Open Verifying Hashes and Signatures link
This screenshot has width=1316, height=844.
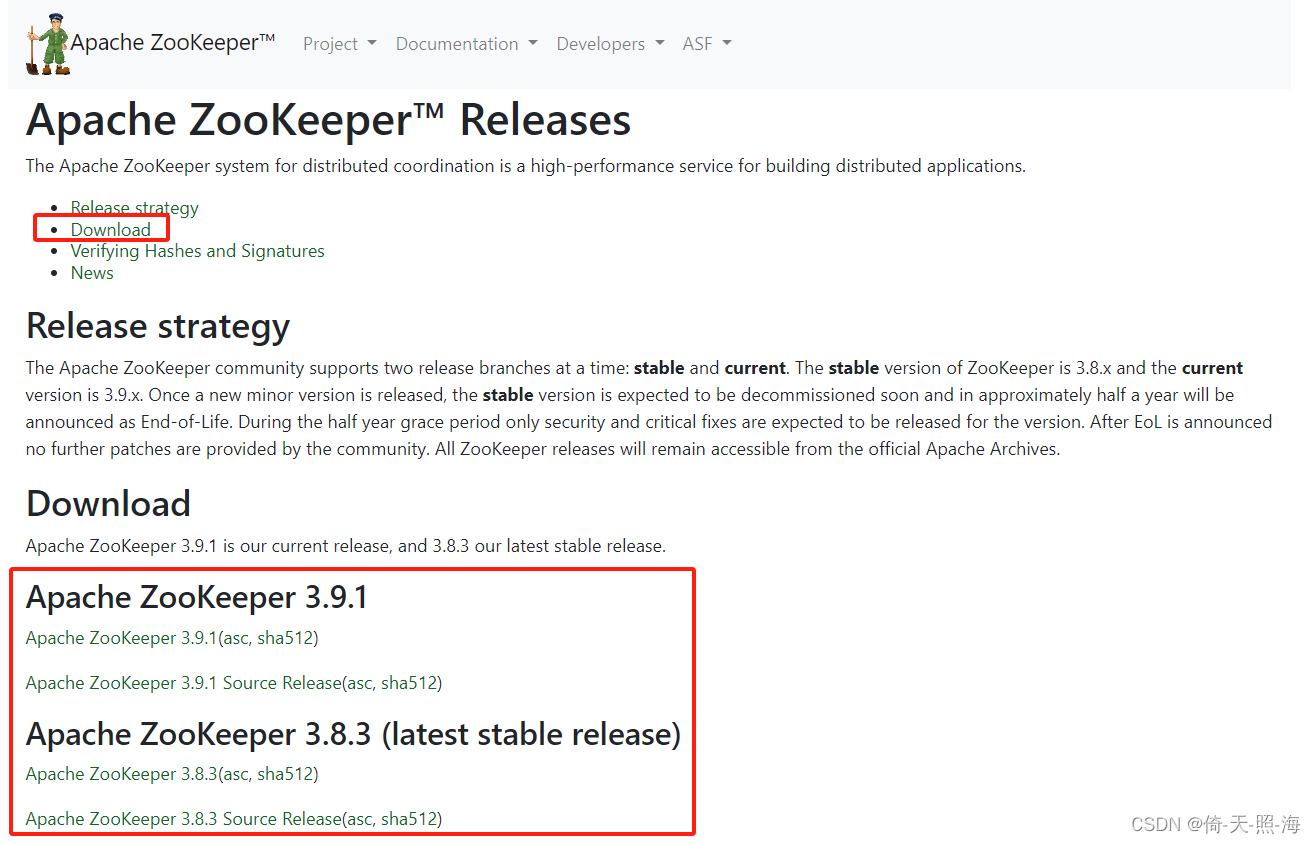pos(198,251)
